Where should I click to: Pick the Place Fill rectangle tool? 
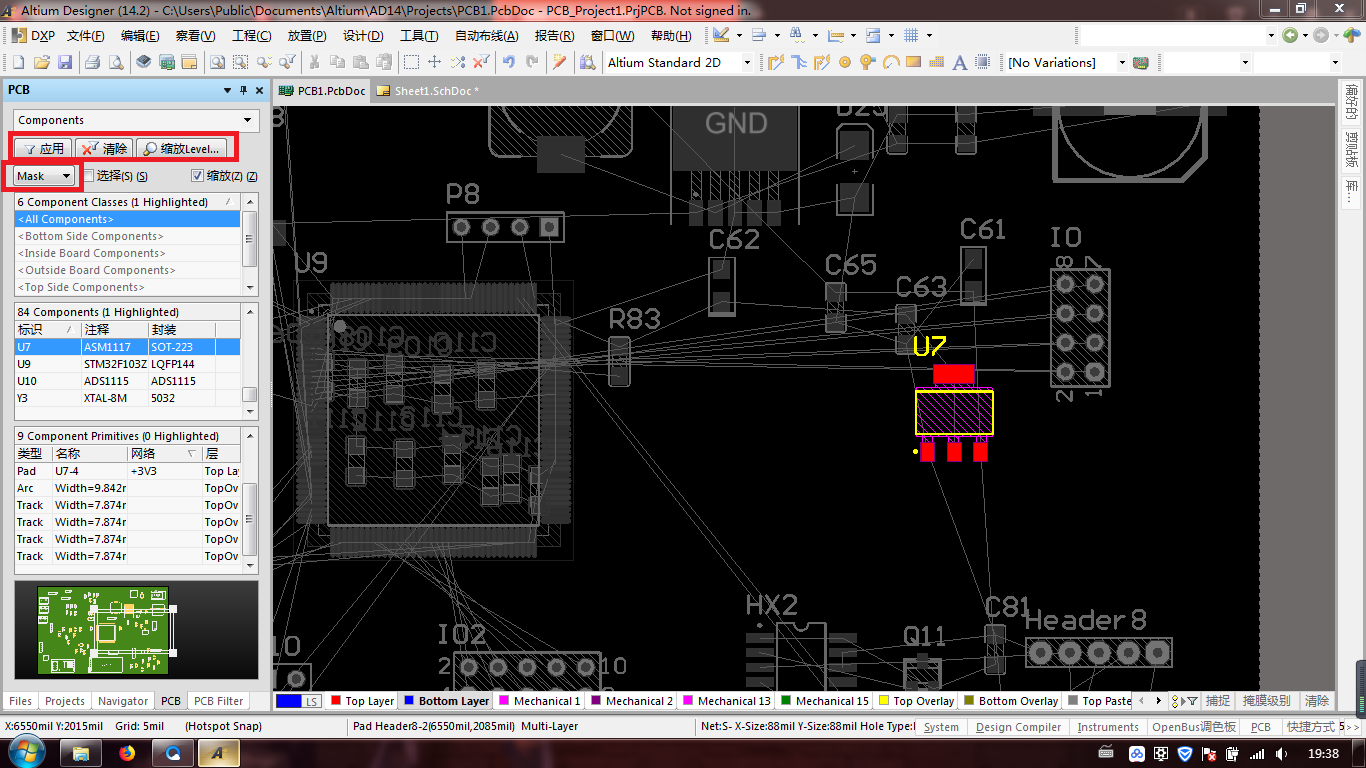[x=913, y=62]
